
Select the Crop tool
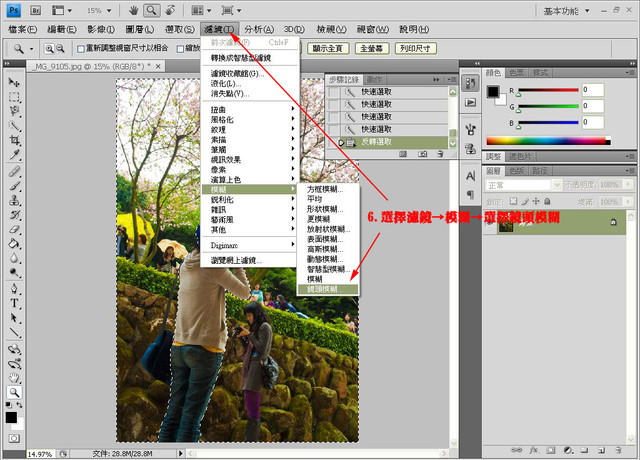(14, 140)
